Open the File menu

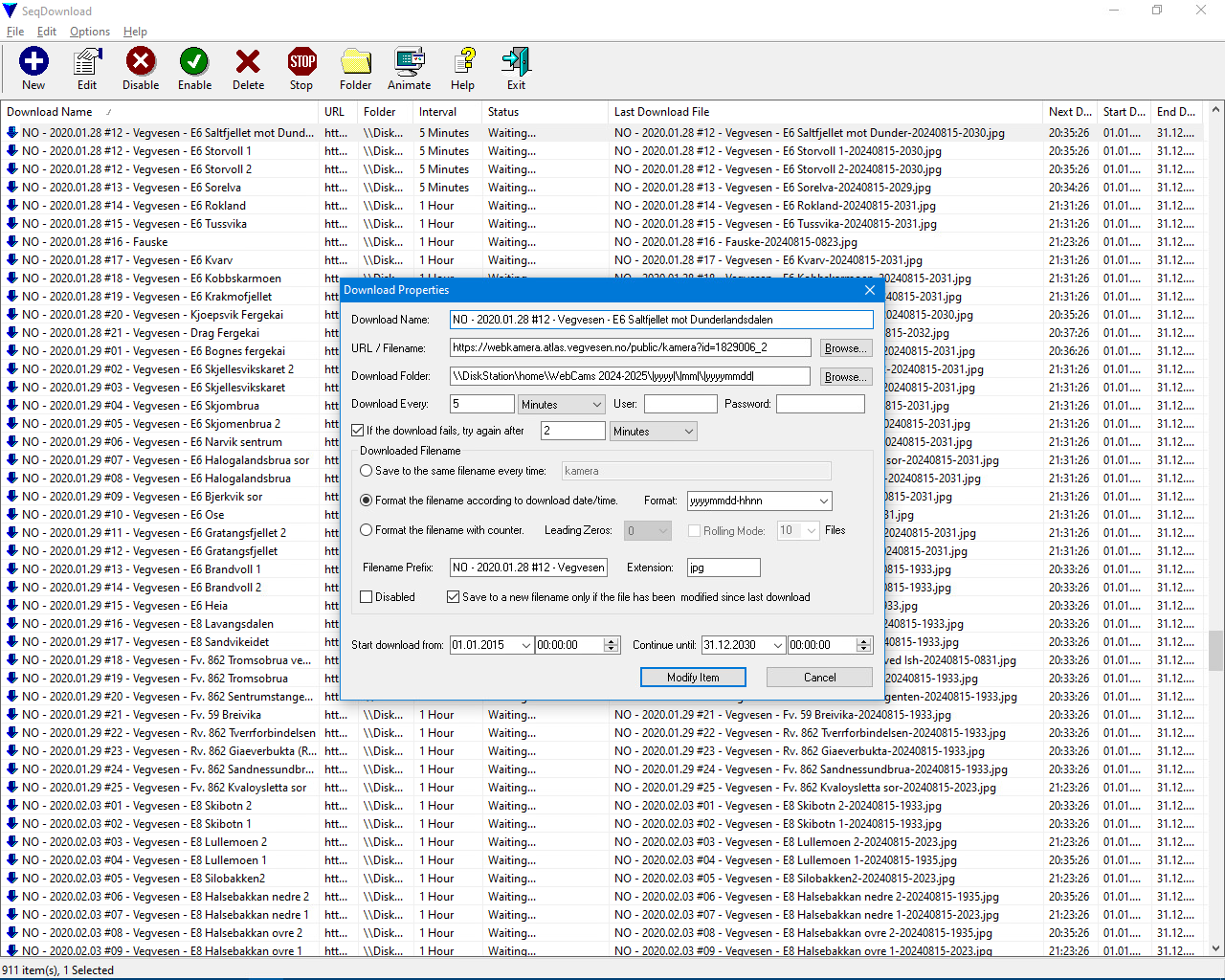pyautogui.click(x=15, y=32)
